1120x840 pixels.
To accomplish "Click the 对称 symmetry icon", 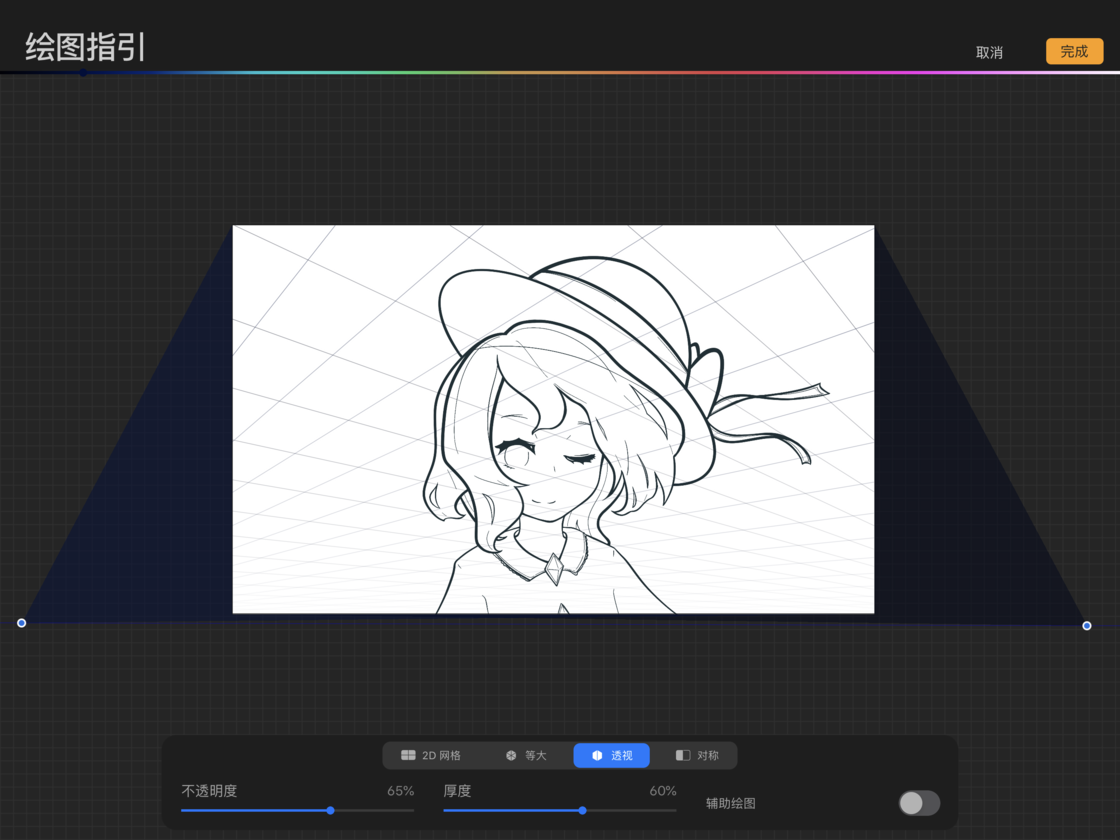I will pos(683,755).
